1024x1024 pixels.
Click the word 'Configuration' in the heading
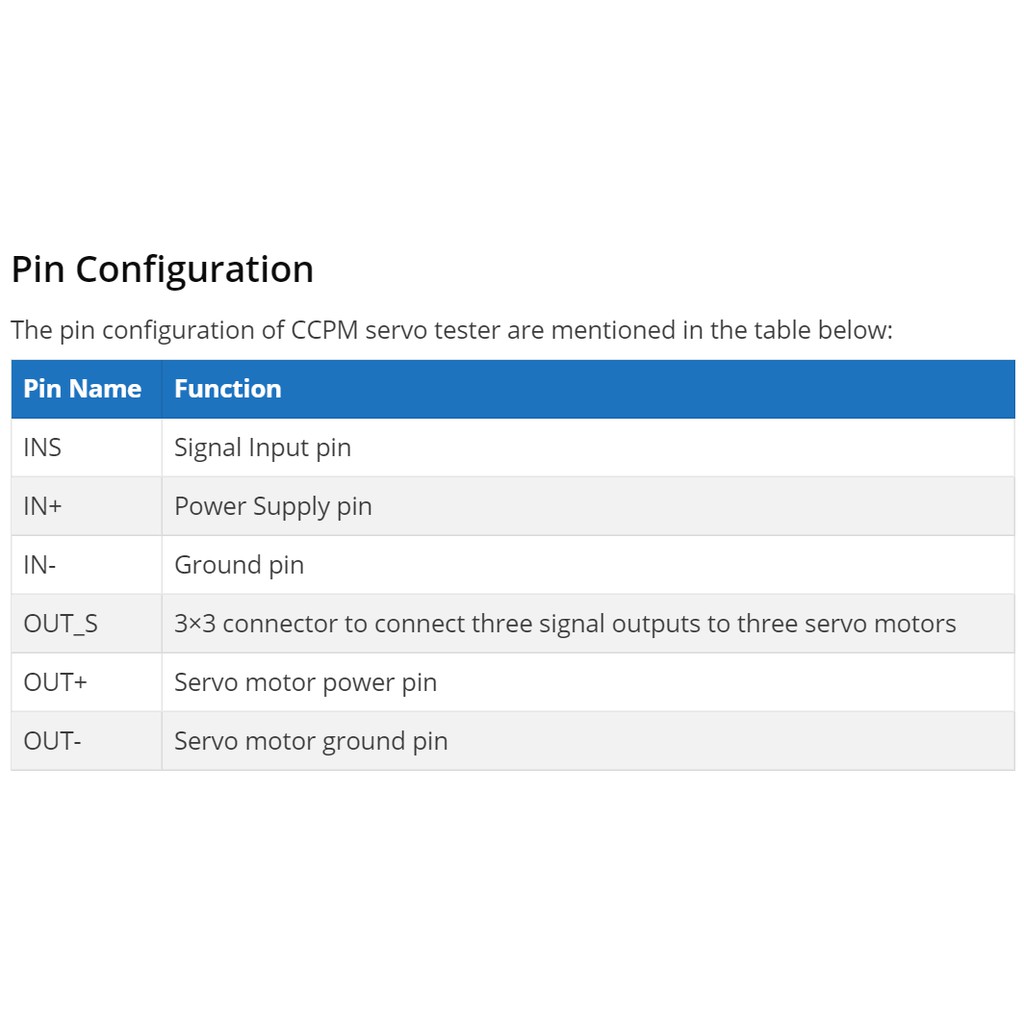[195, 269]
